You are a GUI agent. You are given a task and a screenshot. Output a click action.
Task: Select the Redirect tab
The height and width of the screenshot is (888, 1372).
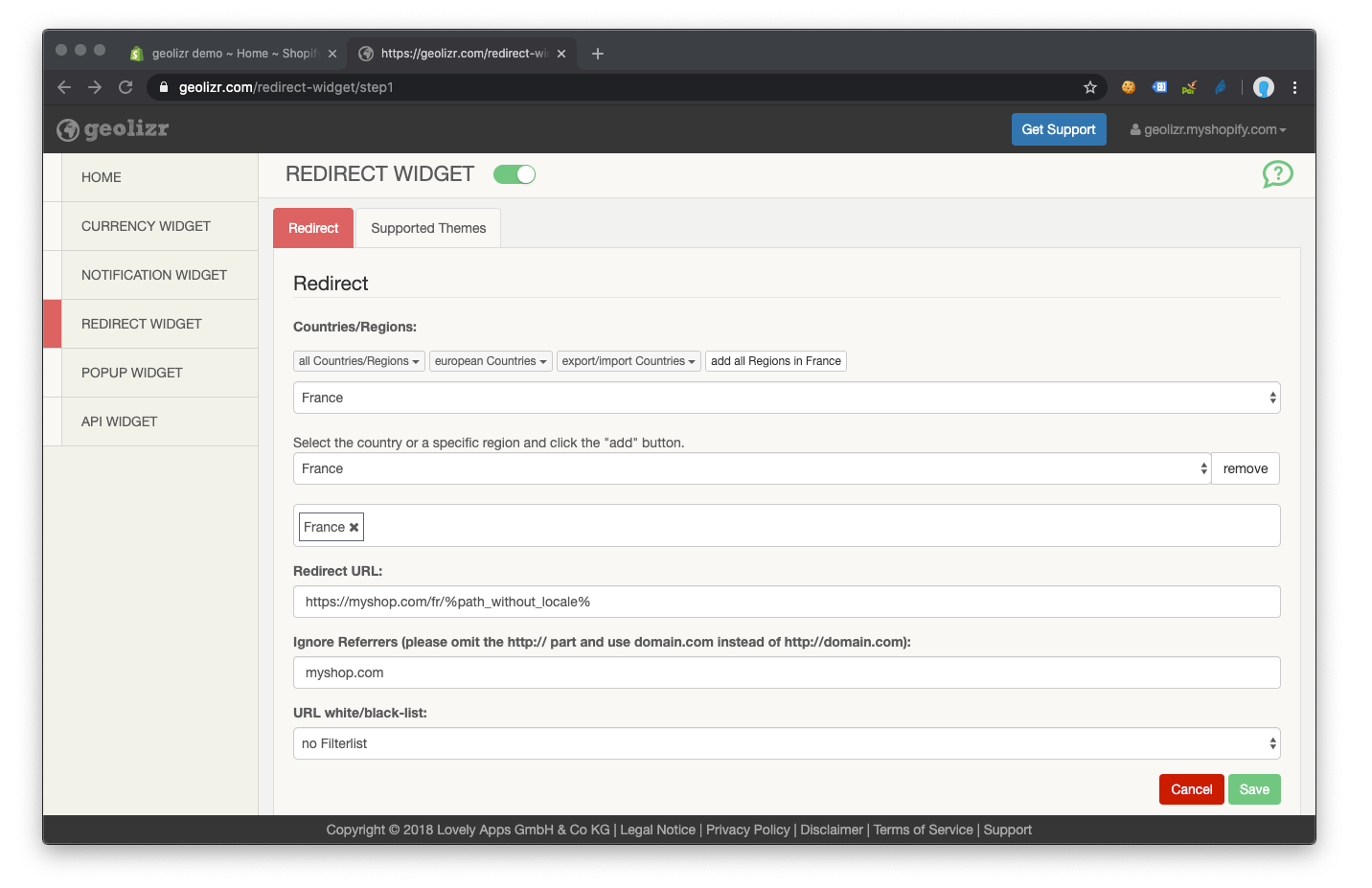313,228
